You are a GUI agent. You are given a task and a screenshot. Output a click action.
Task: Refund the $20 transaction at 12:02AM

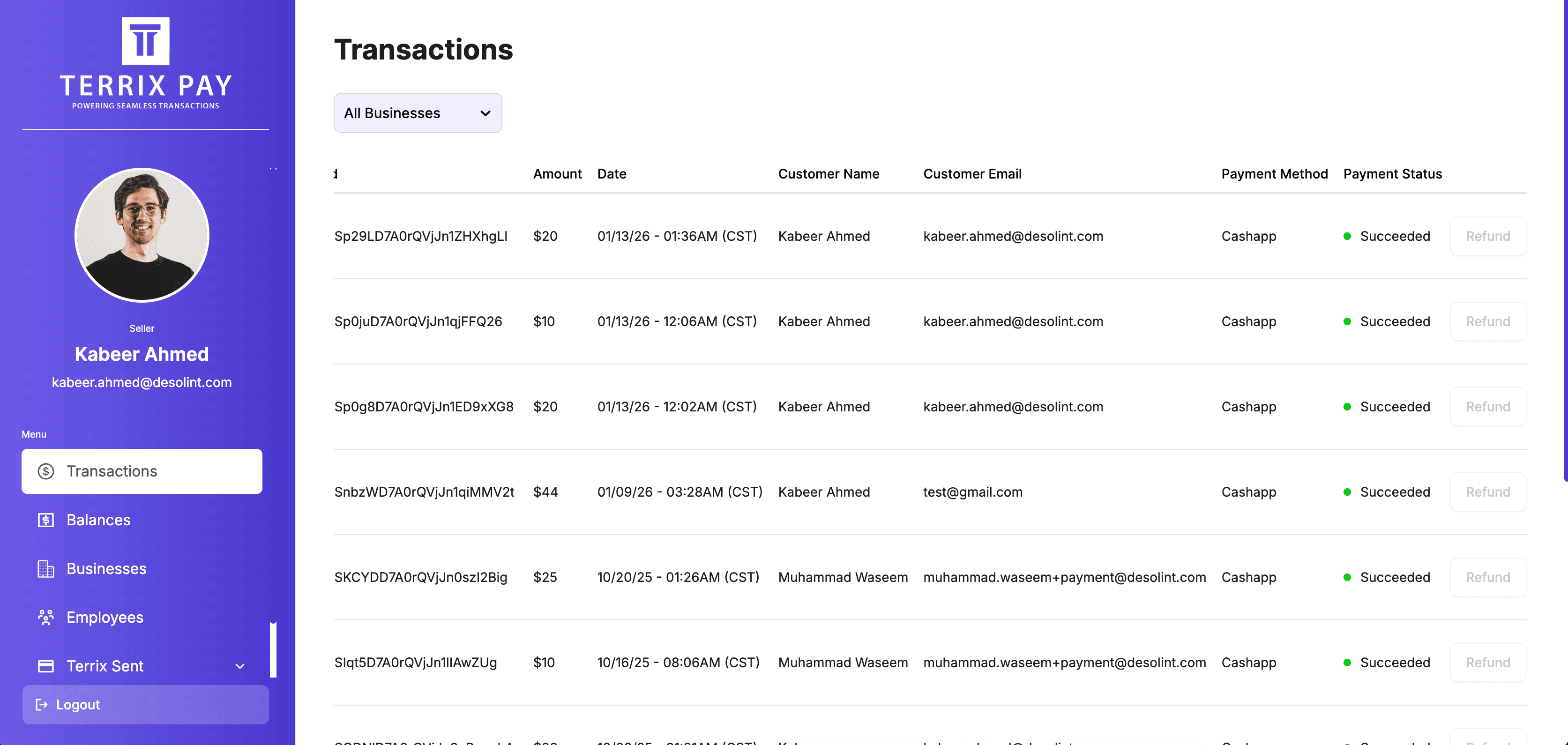(1488, 407)
